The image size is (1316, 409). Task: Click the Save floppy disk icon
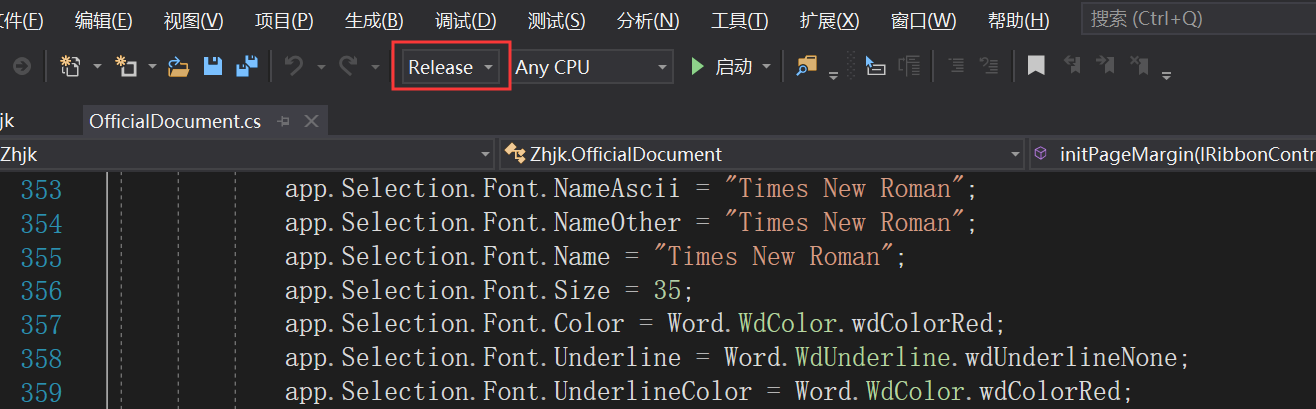coord(213,67)
